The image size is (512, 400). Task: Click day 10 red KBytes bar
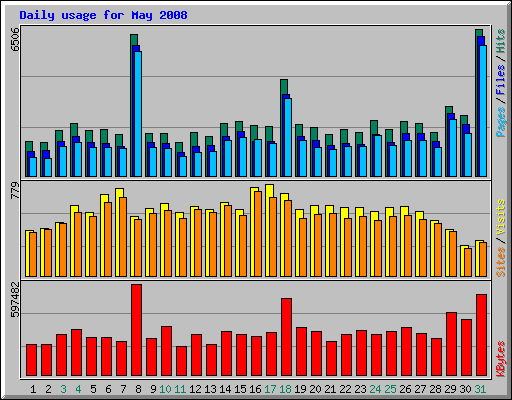pos(166,351)
